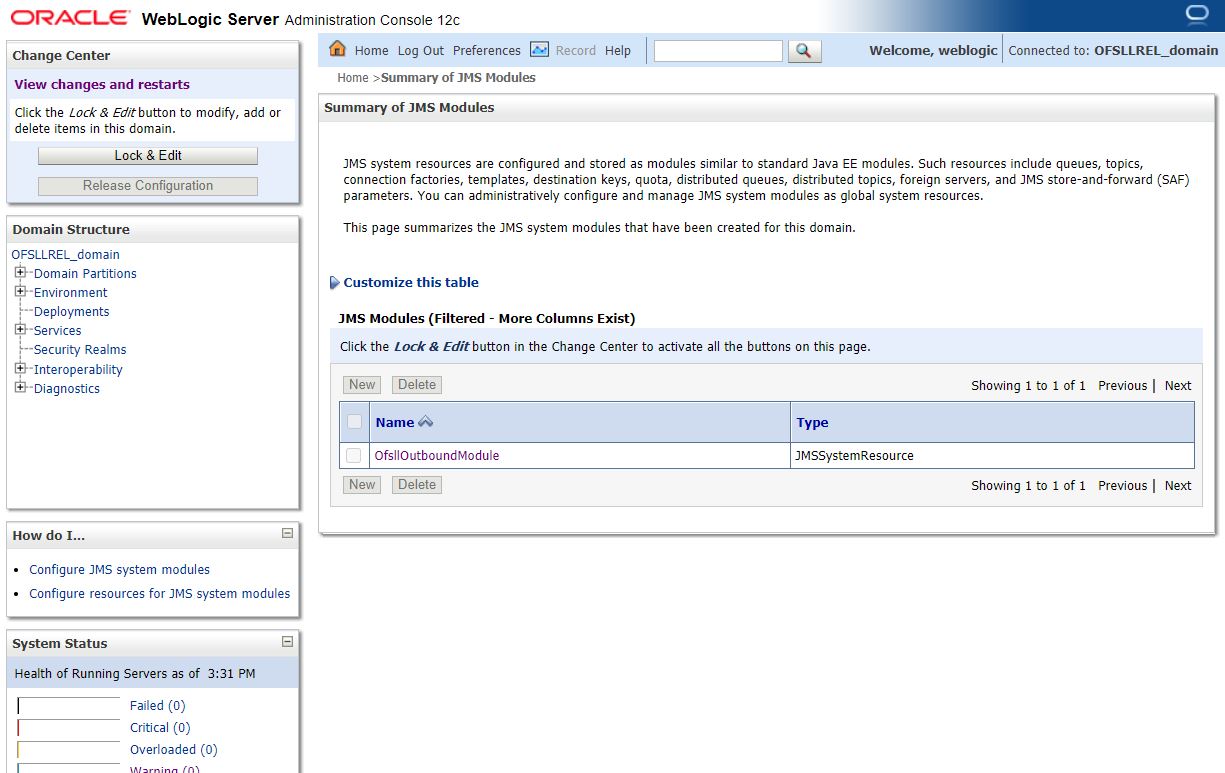Screen dimensions: 1225x773
Task: Click the bottom Next pagination link
Action: 1178,486
